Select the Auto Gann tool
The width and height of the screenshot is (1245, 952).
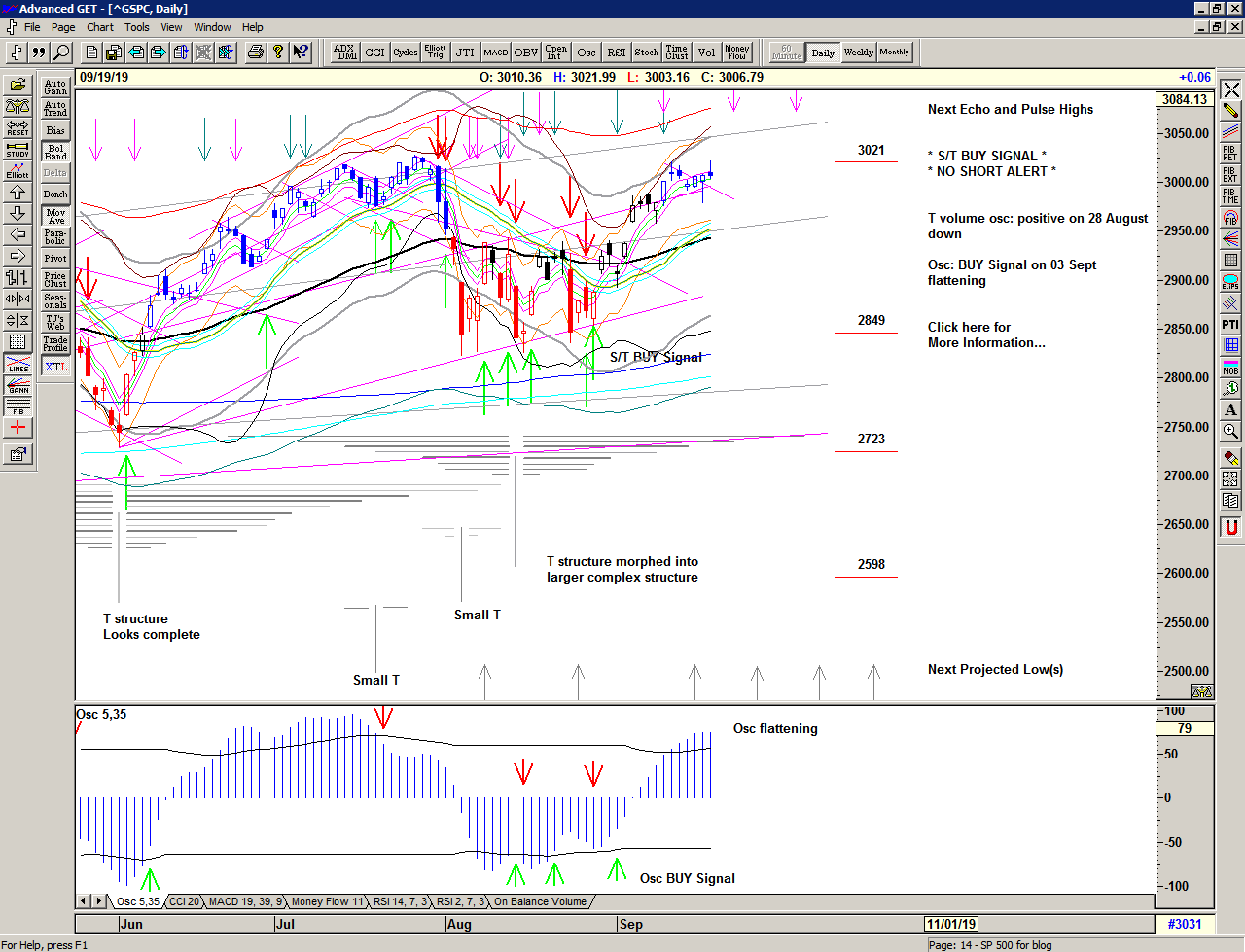54,88
